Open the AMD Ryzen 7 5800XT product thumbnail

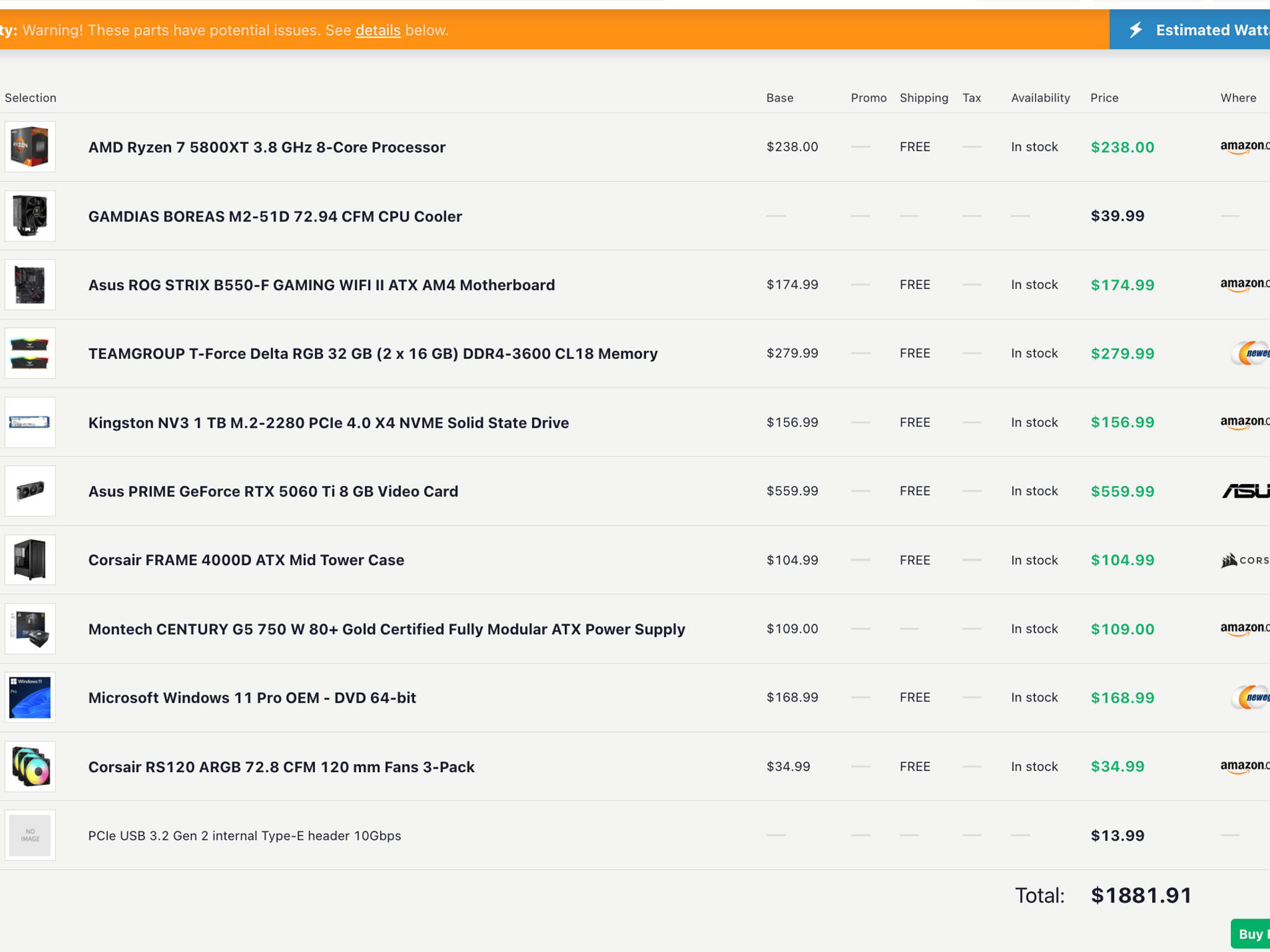pos(30,147)
